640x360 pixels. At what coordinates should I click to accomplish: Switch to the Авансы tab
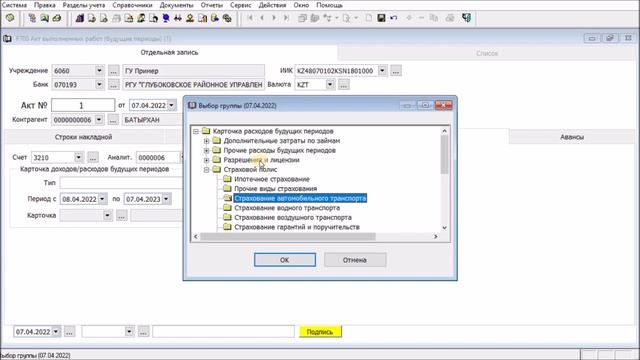coord(572,137)
